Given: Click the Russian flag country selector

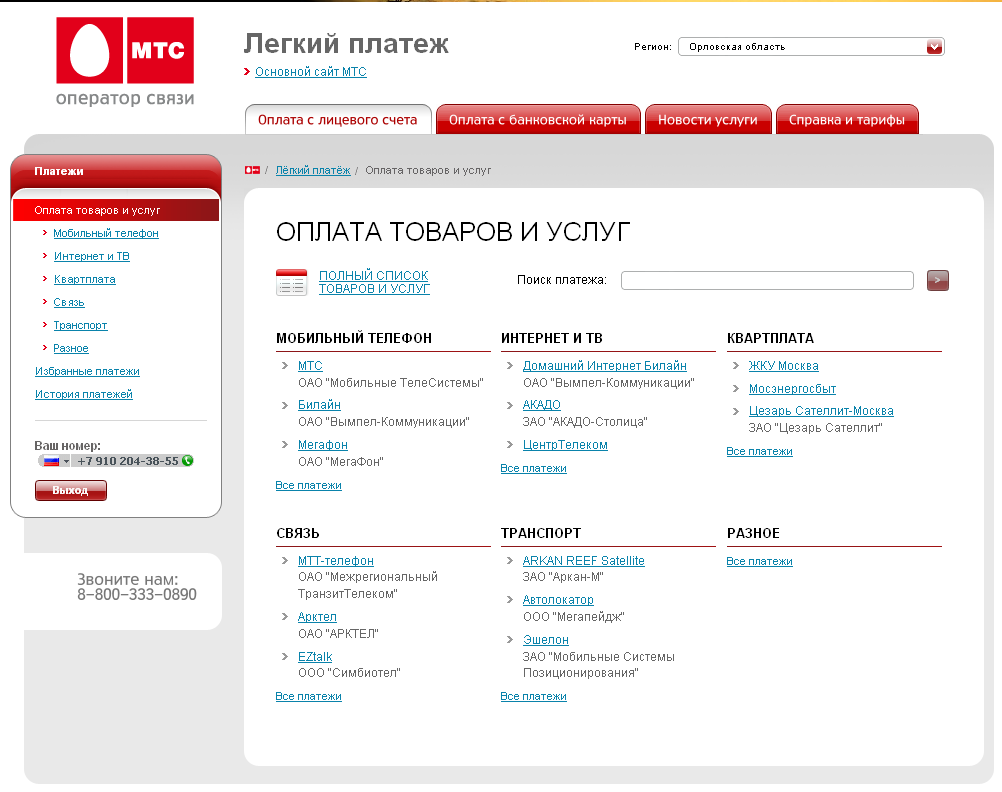Looking at the screenshot, I should 54,461.
